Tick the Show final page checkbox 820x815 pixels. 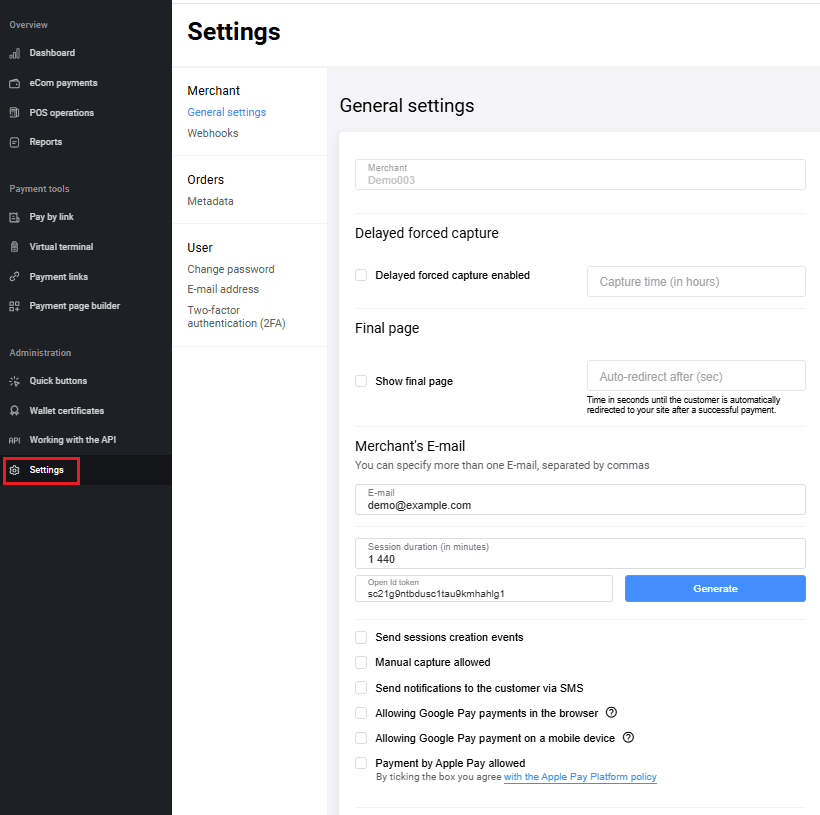[x=361, y=381]
